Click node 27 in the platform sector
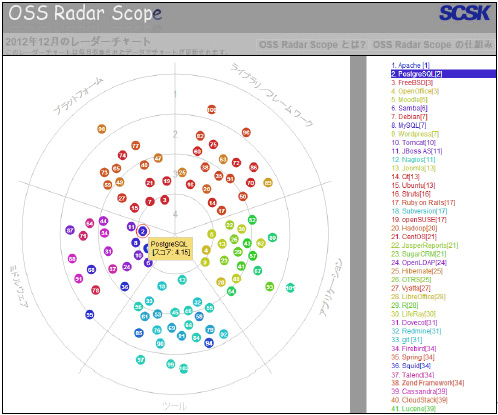This screenshot has width=498, height=415. point(122,198)
